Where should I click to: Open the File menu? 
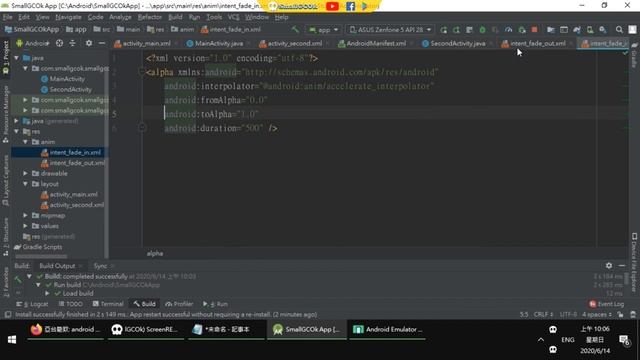(7, 17)
